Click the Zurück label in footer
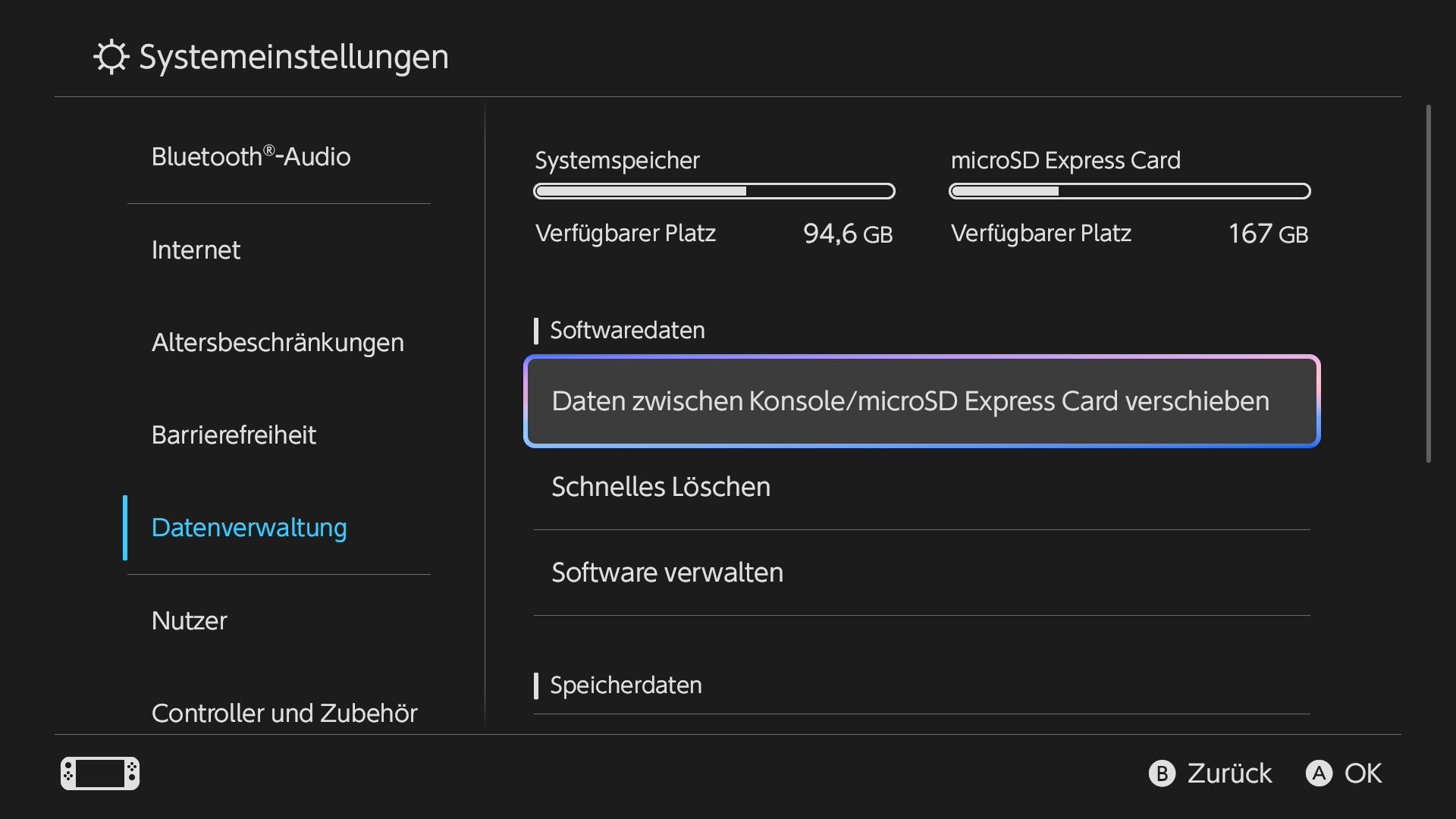This screenshot has height=819, width=1456. pyautogui.click(x=1229, y=773)
